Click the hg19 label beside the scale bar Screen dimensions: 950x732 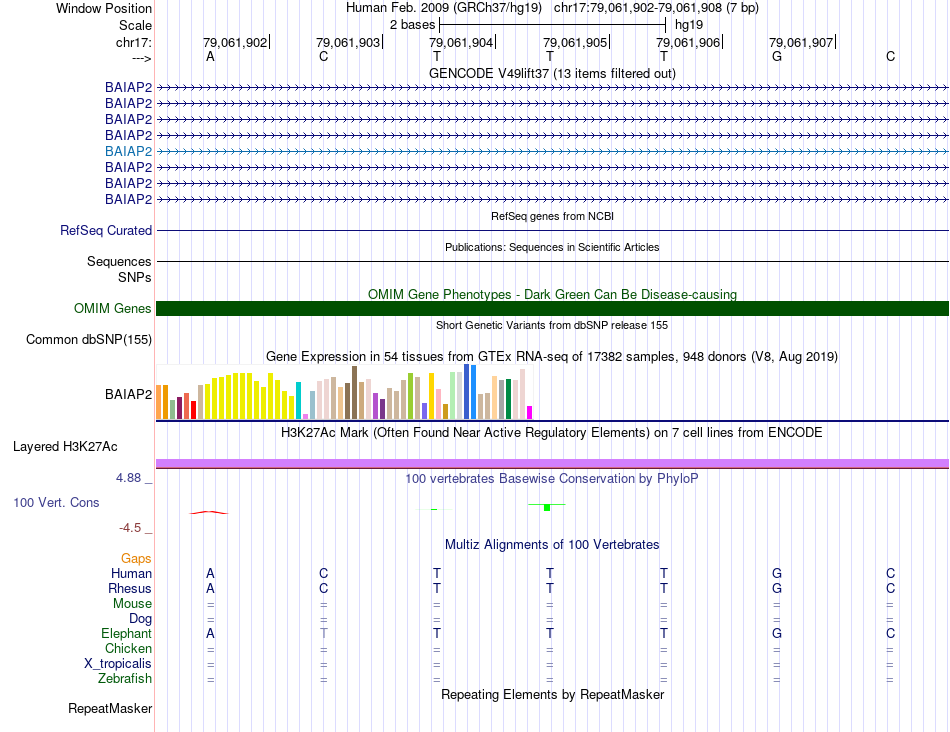[689, 25]
